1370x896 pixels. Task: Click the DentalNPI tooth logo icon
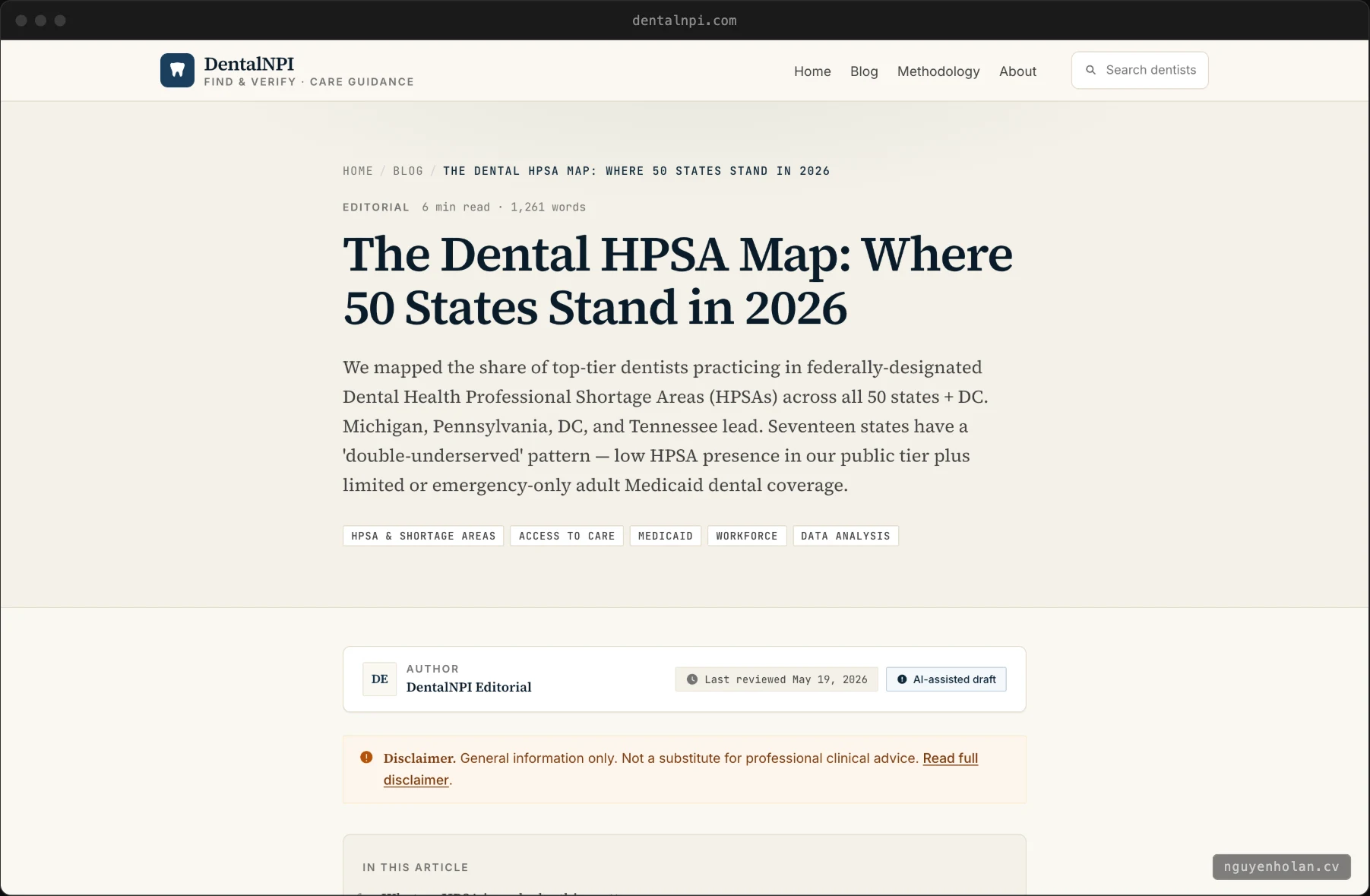[177, 70]
